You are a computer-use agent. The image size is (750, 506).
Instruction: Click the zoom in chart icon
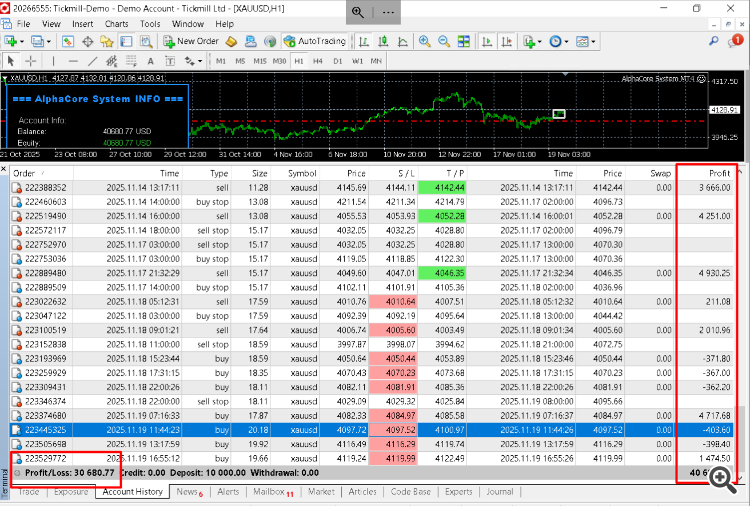pyautogui.click(x=424, y=42)
